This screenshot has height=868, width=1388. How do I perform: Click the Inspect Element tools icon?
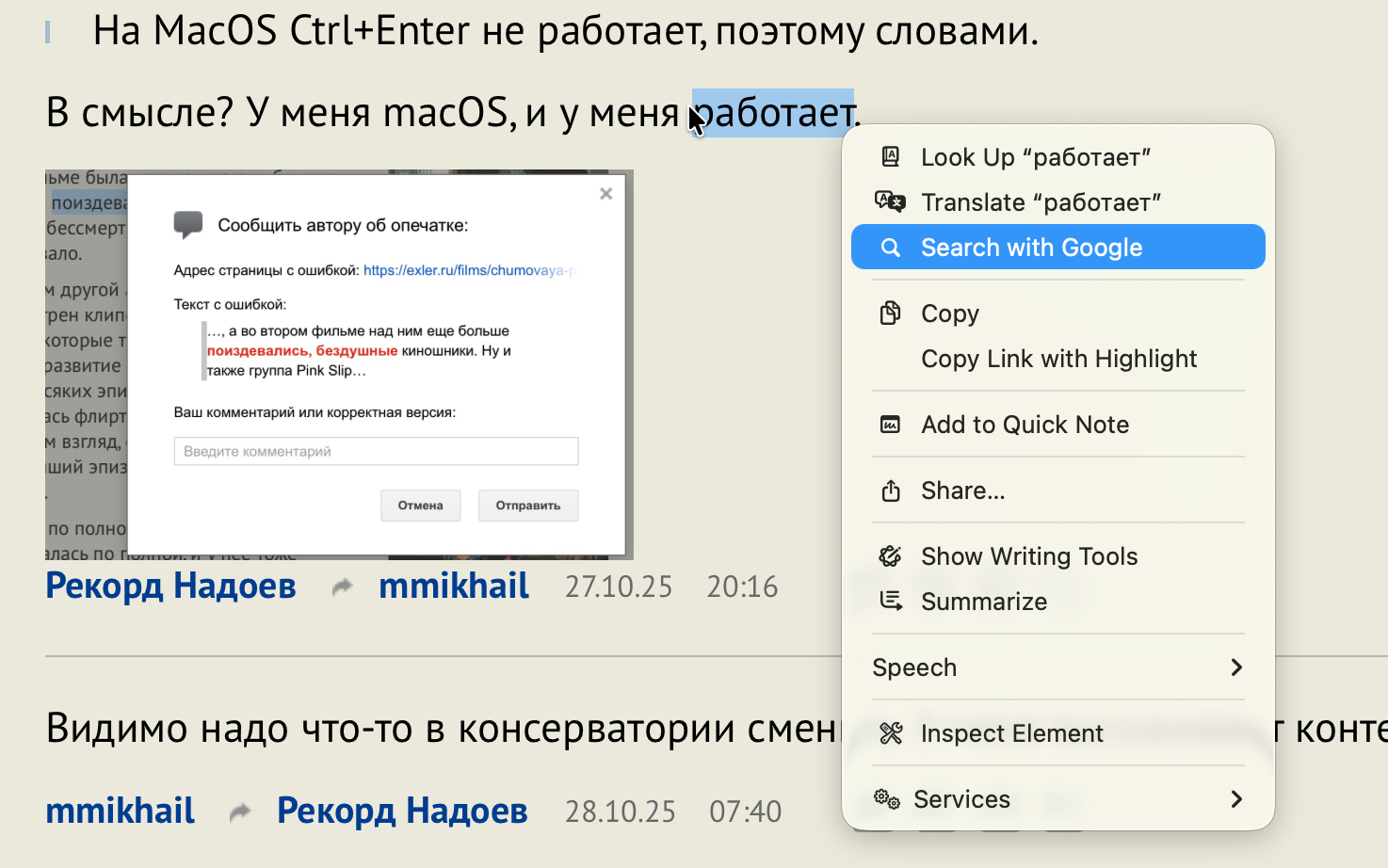click(x=890, y=733)
